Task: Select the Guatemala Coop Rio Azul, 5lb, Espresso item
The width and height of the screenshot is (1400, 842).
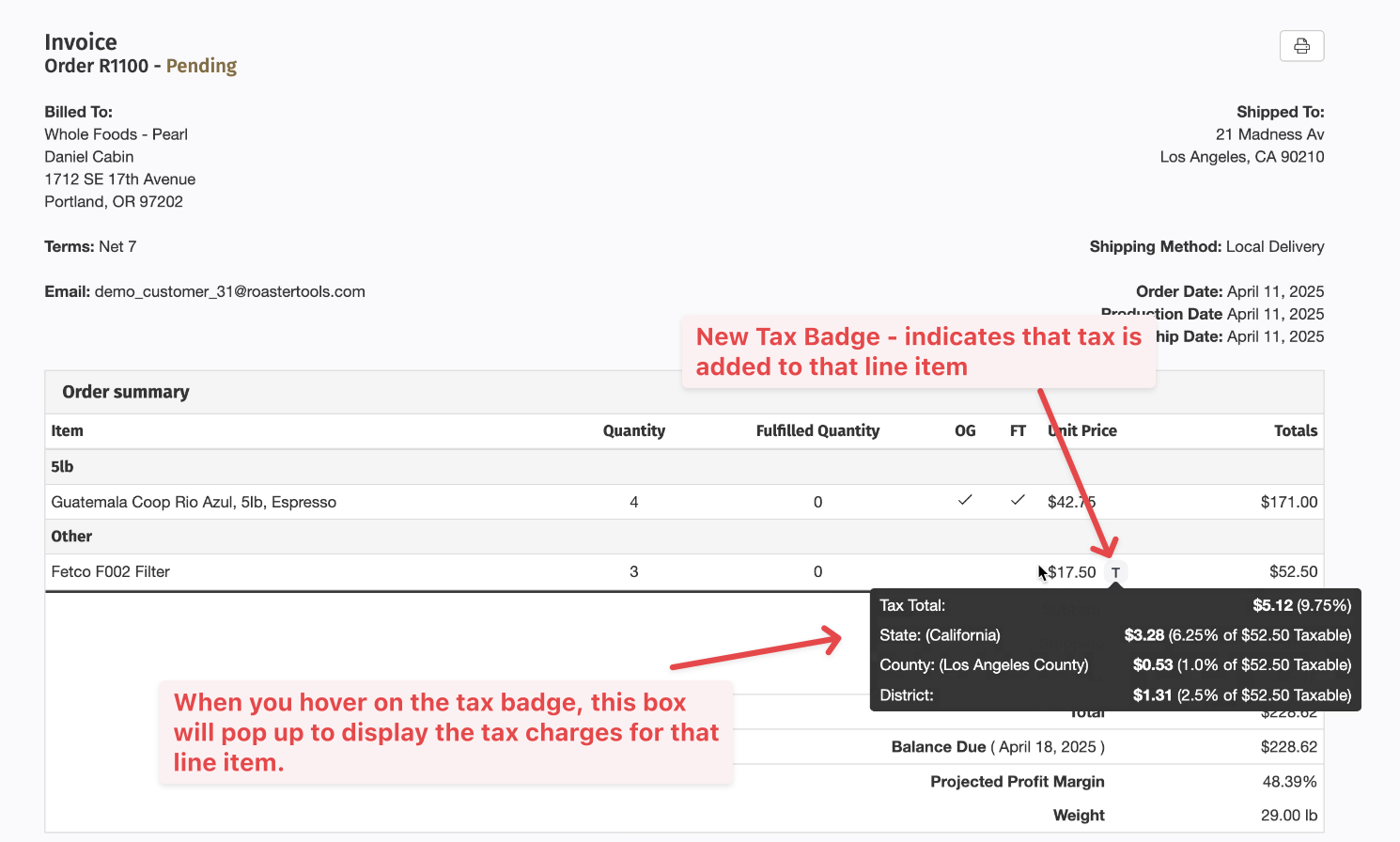Action: click(x=194, y=502)
